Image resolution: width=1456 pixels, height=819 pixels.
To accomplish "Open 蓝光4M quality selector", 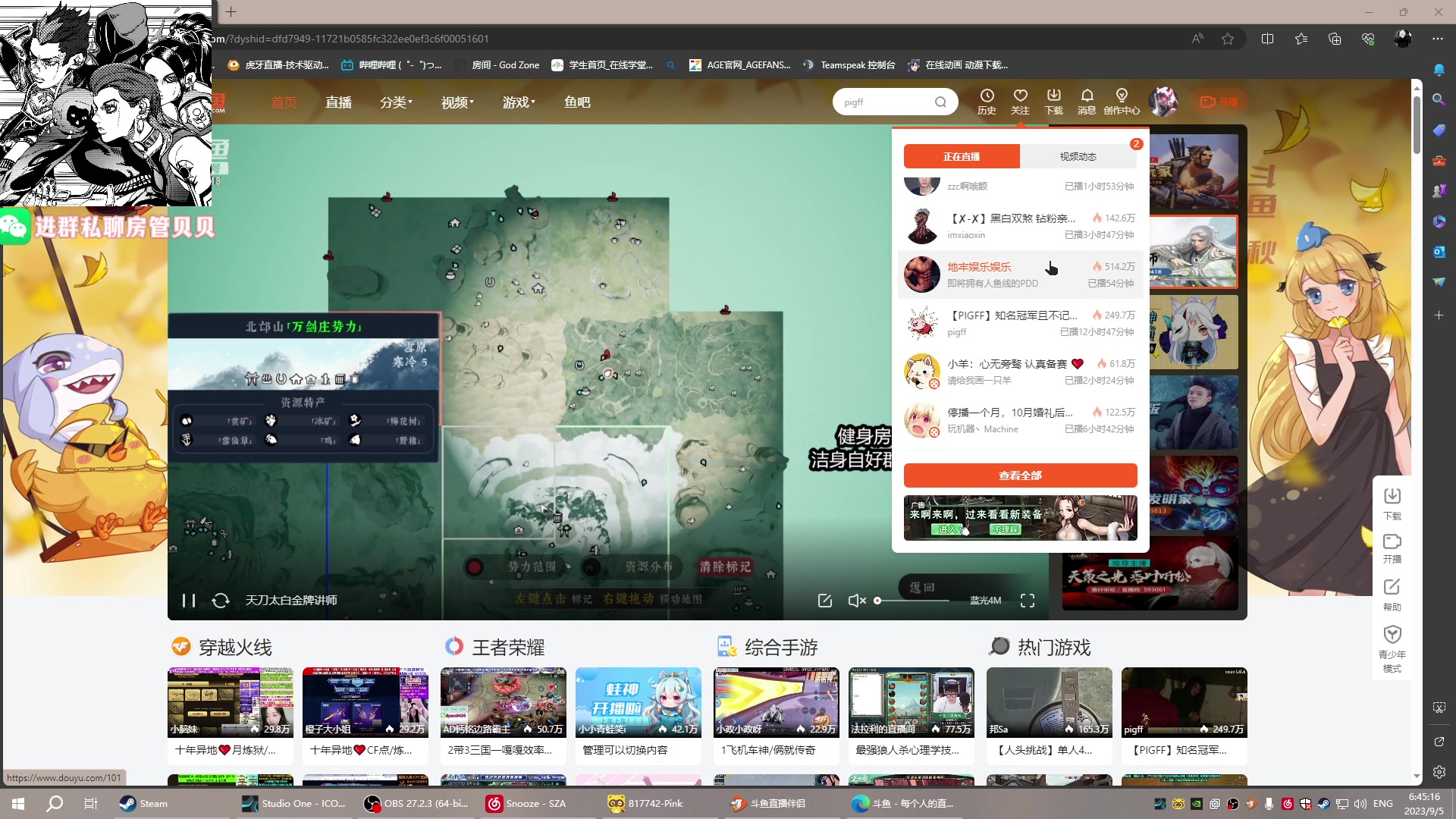I will pos(985,601).
